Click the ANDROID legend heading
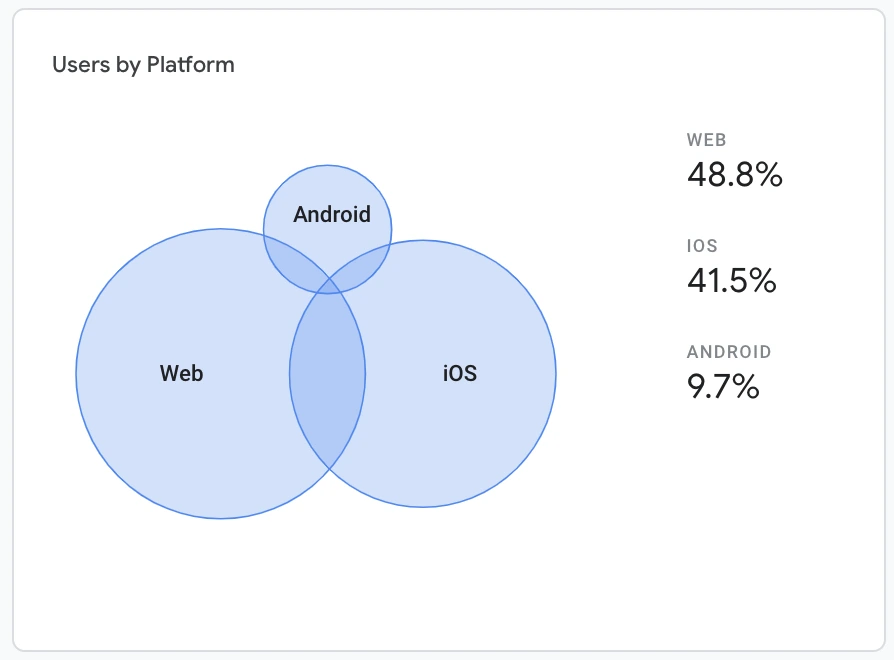Viewport: 894px width, 660px height. [729, 352]
